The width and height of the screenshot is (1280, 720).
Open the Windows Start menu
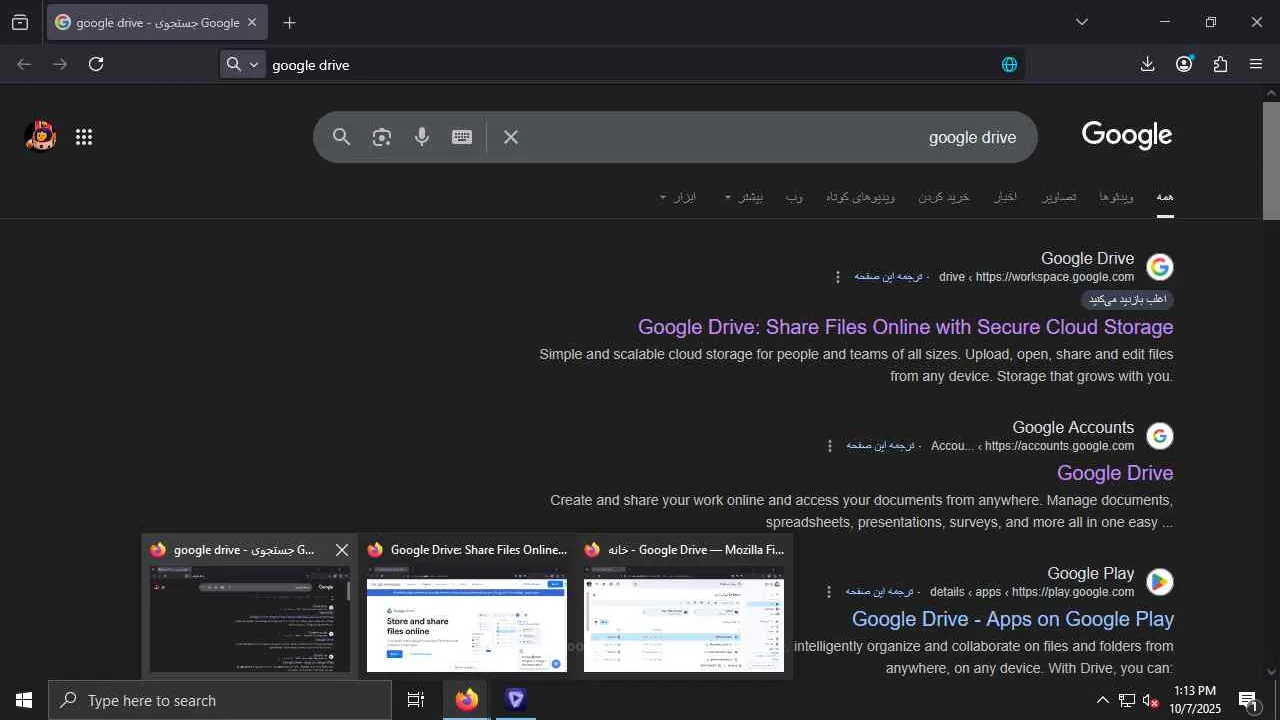(x=24, y=700)
